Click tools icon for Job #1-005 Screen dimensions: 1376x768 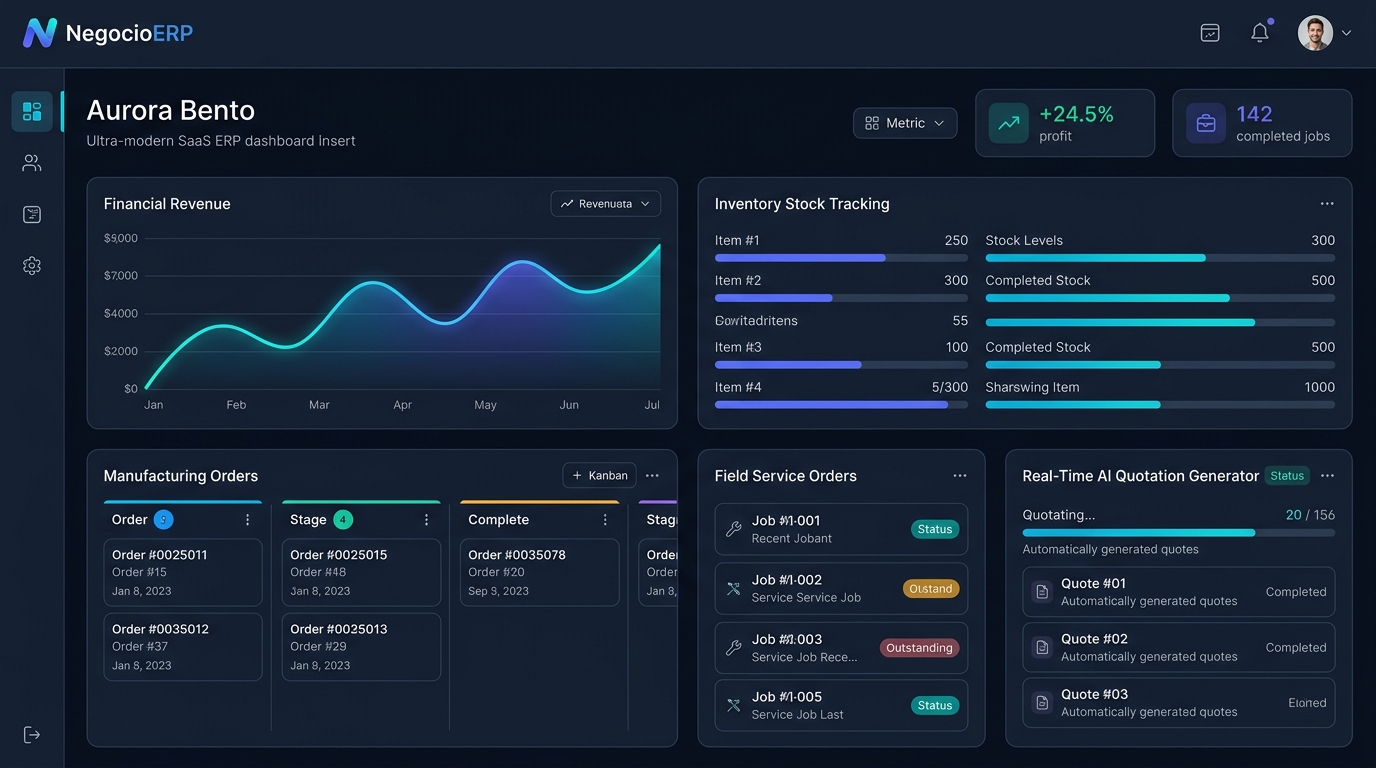coord(733,705)
